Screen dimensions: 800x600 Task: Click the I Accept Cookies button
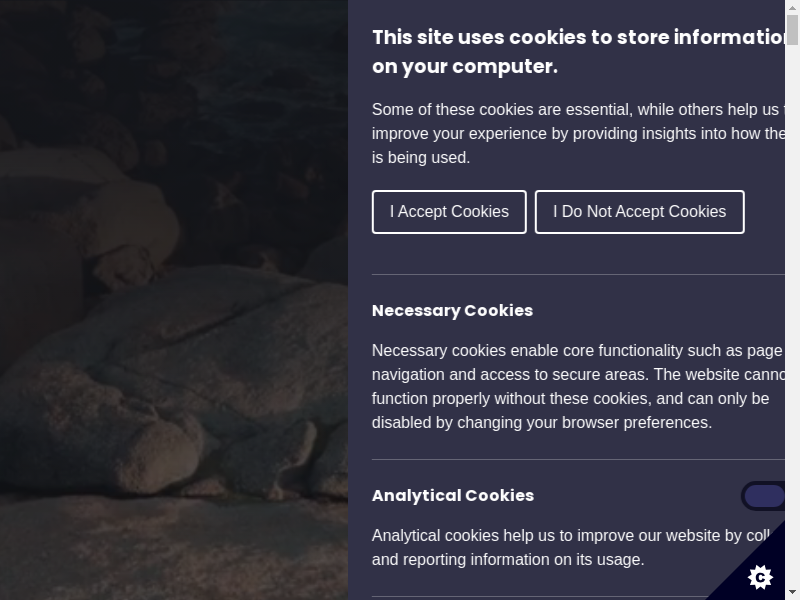[449, 212]
